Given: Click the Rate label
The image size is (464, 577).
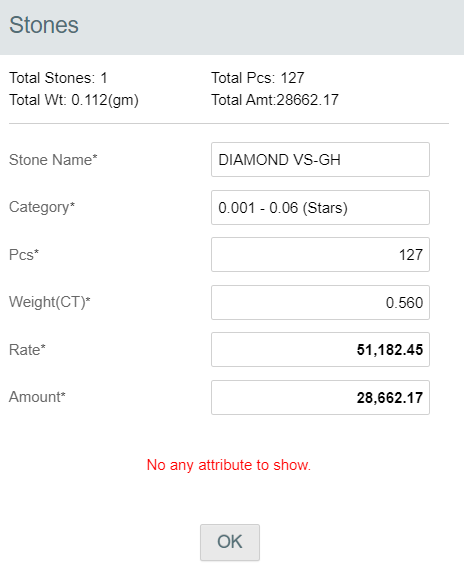Looking at the screenshot, I should pos(27,350).
